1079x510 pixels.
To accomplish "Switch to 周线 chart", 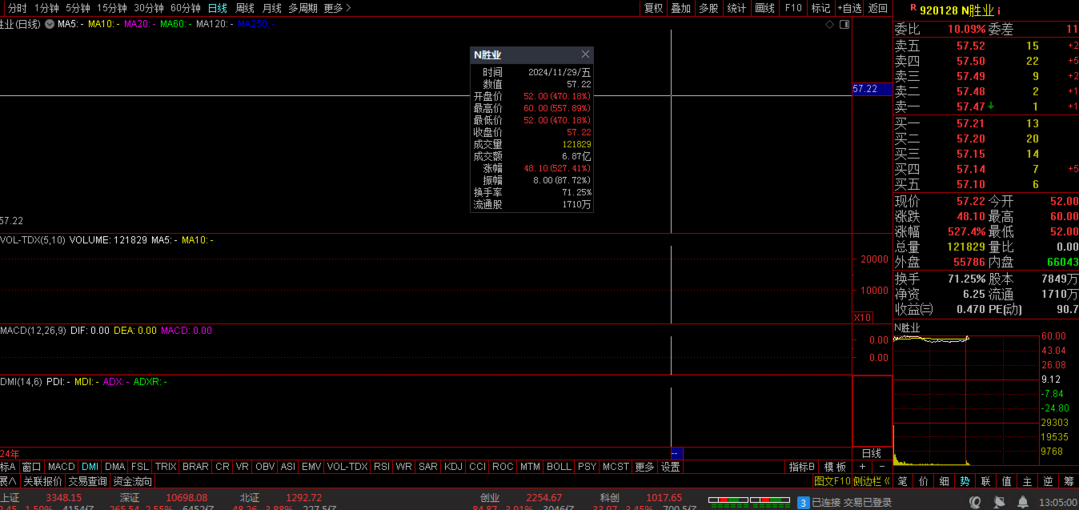I will tap(245, 8).
